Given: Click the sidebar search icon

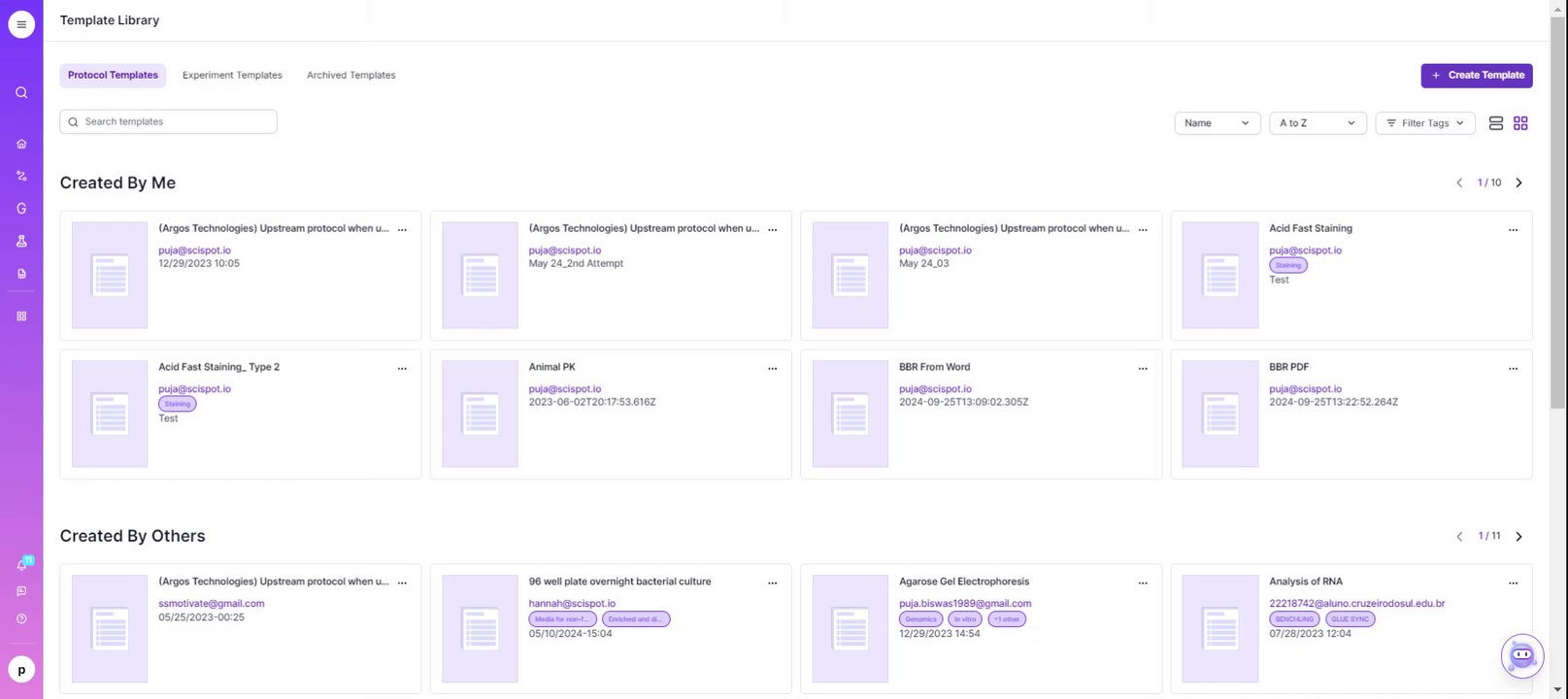Looking at the screenshot, I should (x=21, y=93).
